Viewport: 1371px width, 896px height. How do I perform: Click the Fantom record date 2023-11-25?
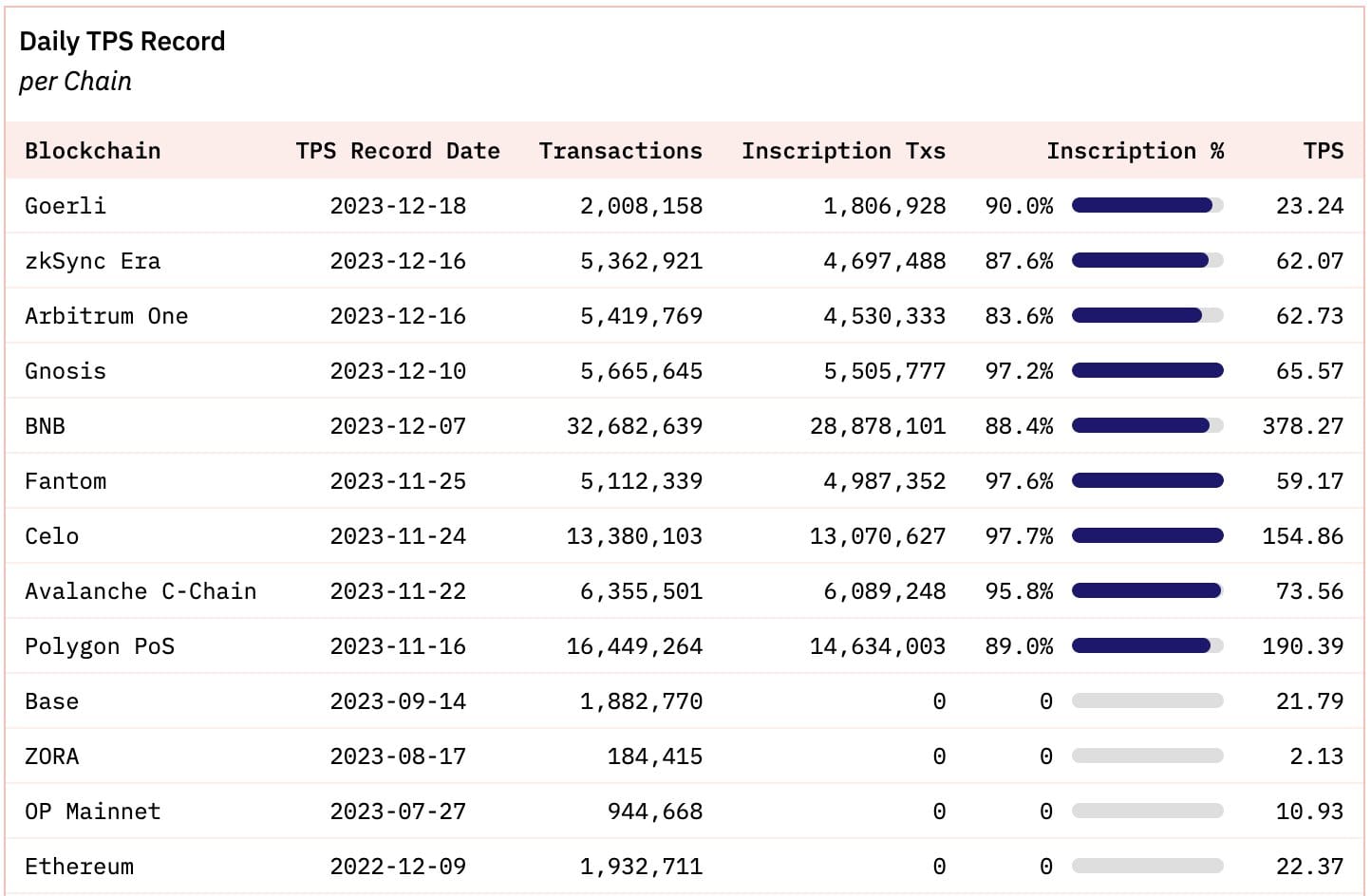pyautogui.click(x=397, y=481)
